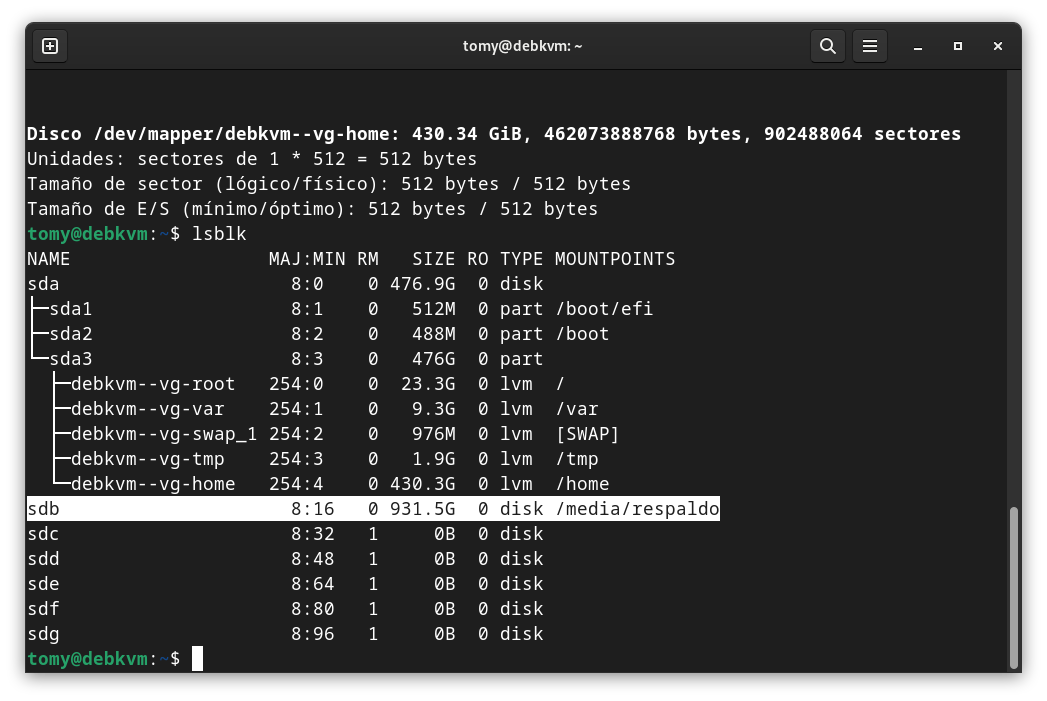Click the /media/respaldo mountpoint text
Screen dimensions: 1047x701
[637, 509]
